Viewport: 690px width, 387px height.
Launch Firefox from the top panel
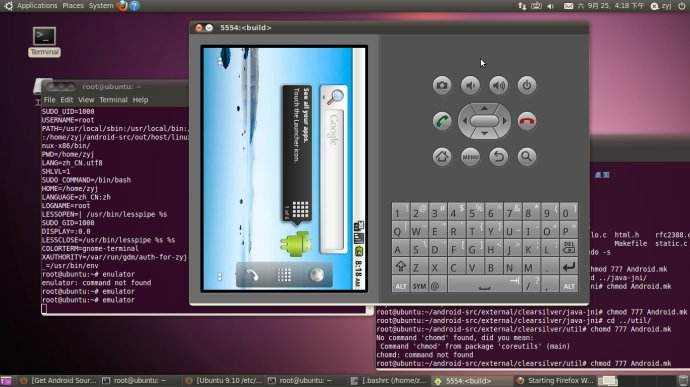tap(122, 6)
